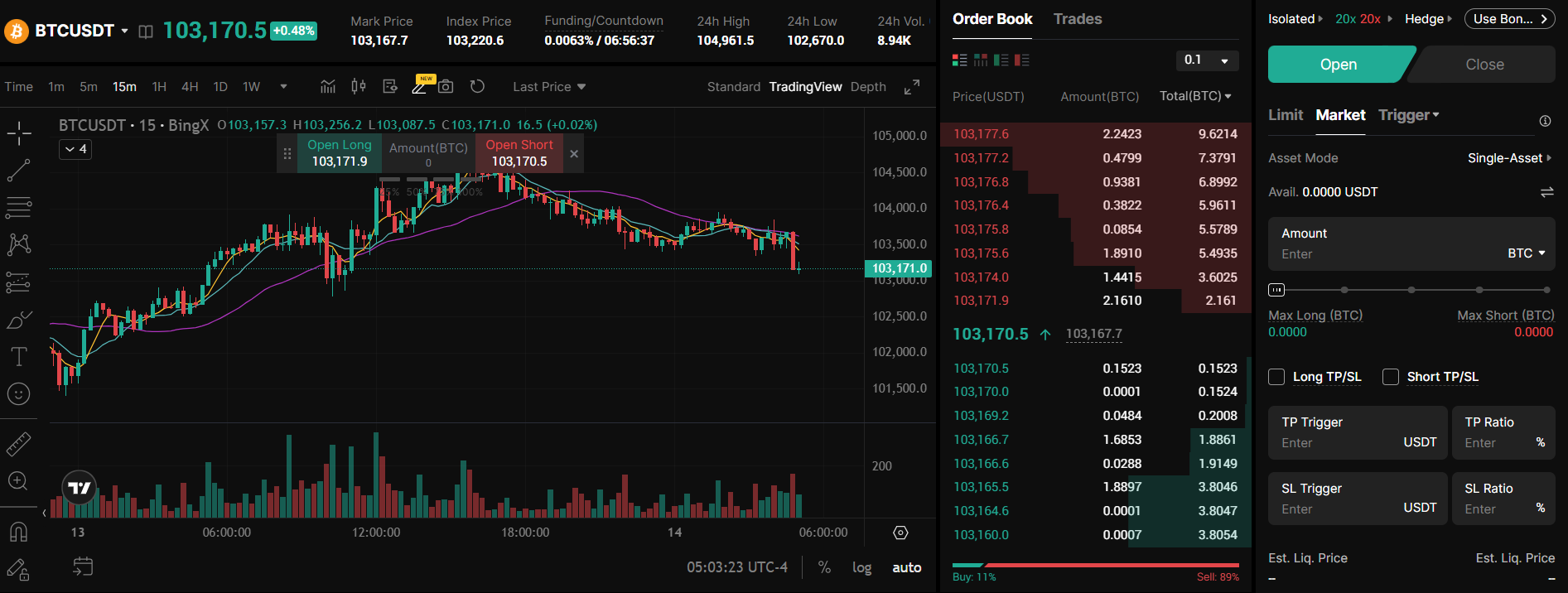Click the Amount input field
Image resolution: width=1568 pixels, height=593 pixels.
click(1411, 244)
